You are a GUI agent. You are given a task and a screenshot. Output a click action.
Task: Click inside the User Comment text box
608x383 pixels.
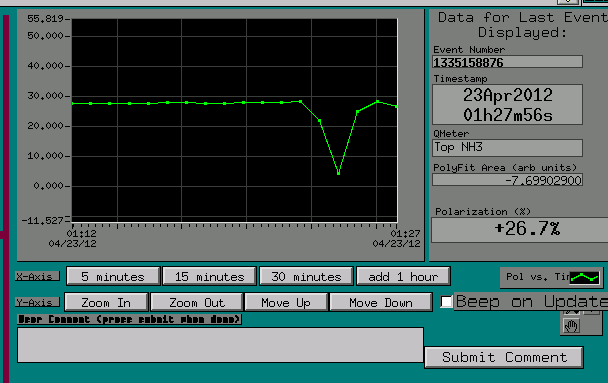coord(220,345)
